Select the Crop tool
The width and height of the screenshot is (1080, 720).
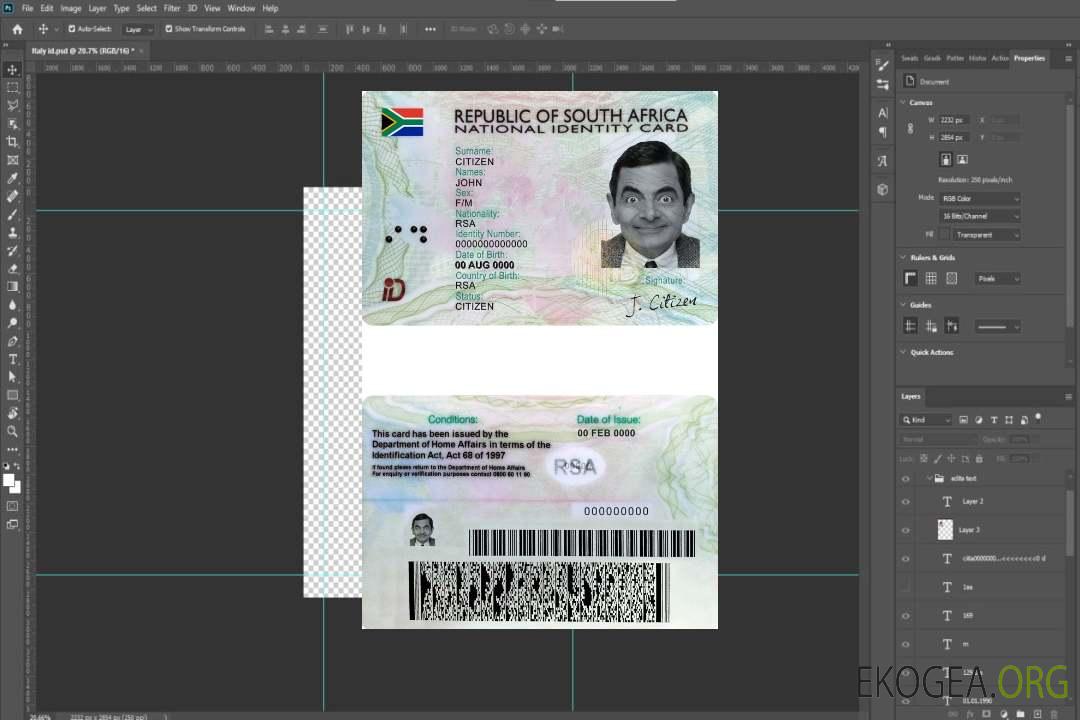coord(12,142)
